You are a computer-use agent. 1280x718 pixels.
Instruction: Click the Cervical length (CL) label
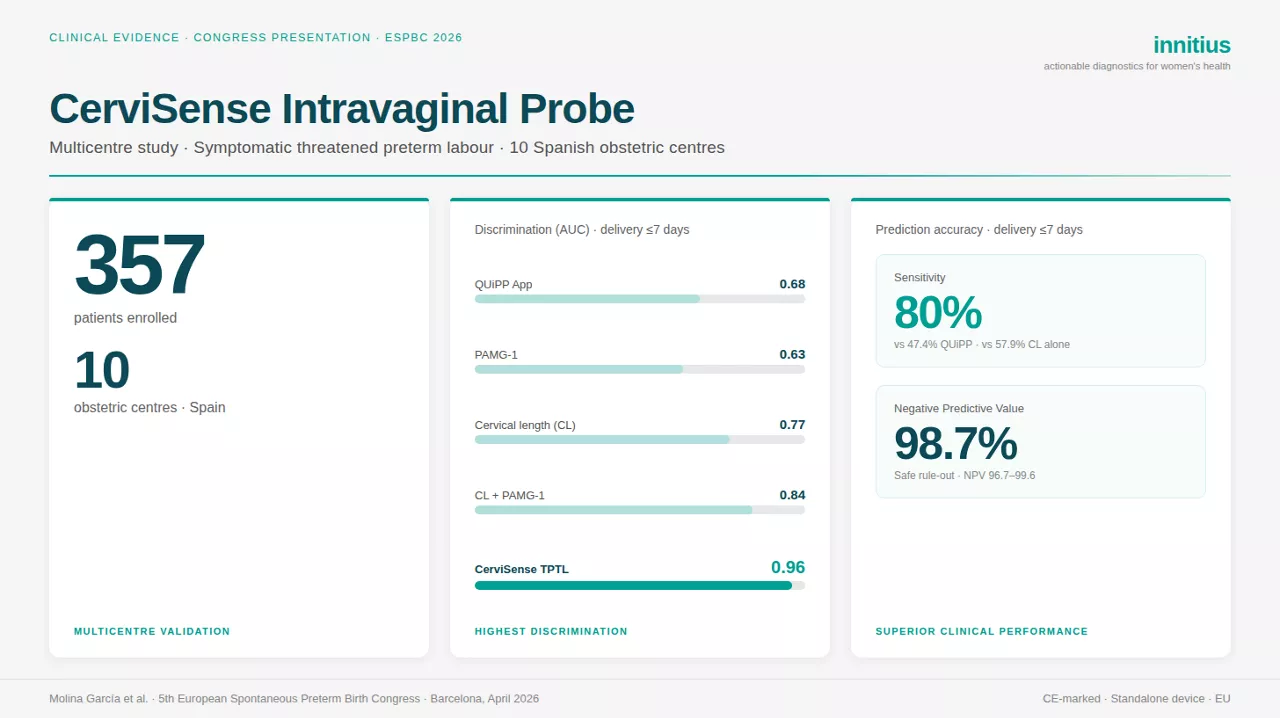tap(525, 426)
